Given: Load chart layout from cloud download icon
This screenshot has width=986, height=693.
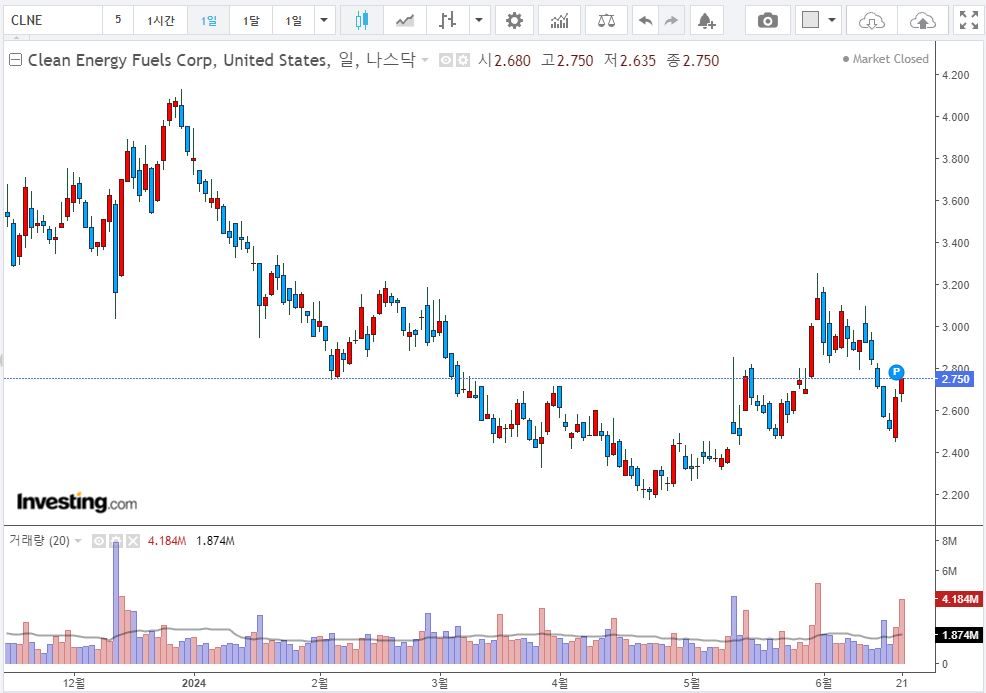Looking at the screenshot, I should 872,20.
